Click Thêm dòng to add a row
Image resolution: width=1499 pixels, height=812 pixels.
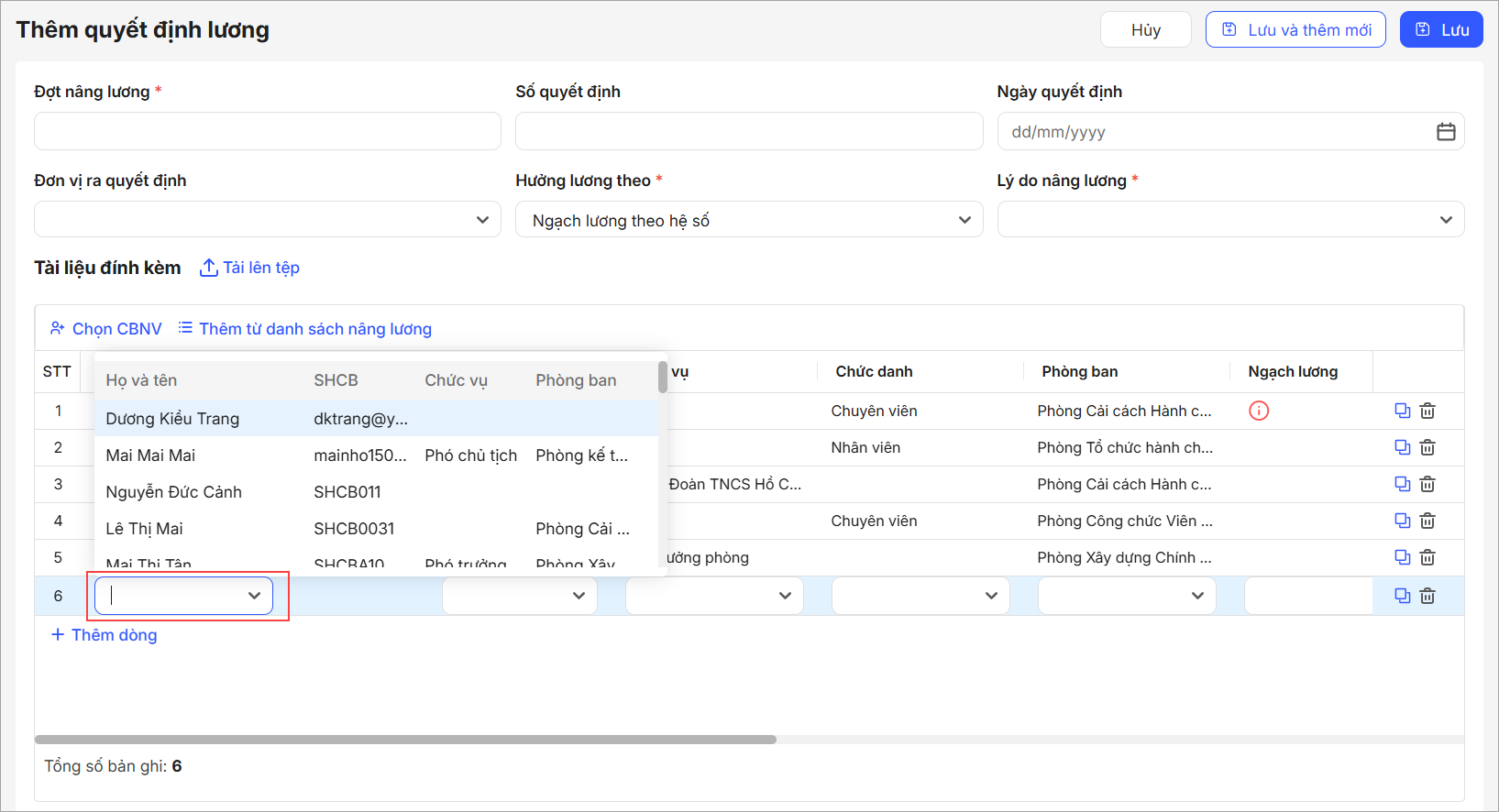click(104, 635)
